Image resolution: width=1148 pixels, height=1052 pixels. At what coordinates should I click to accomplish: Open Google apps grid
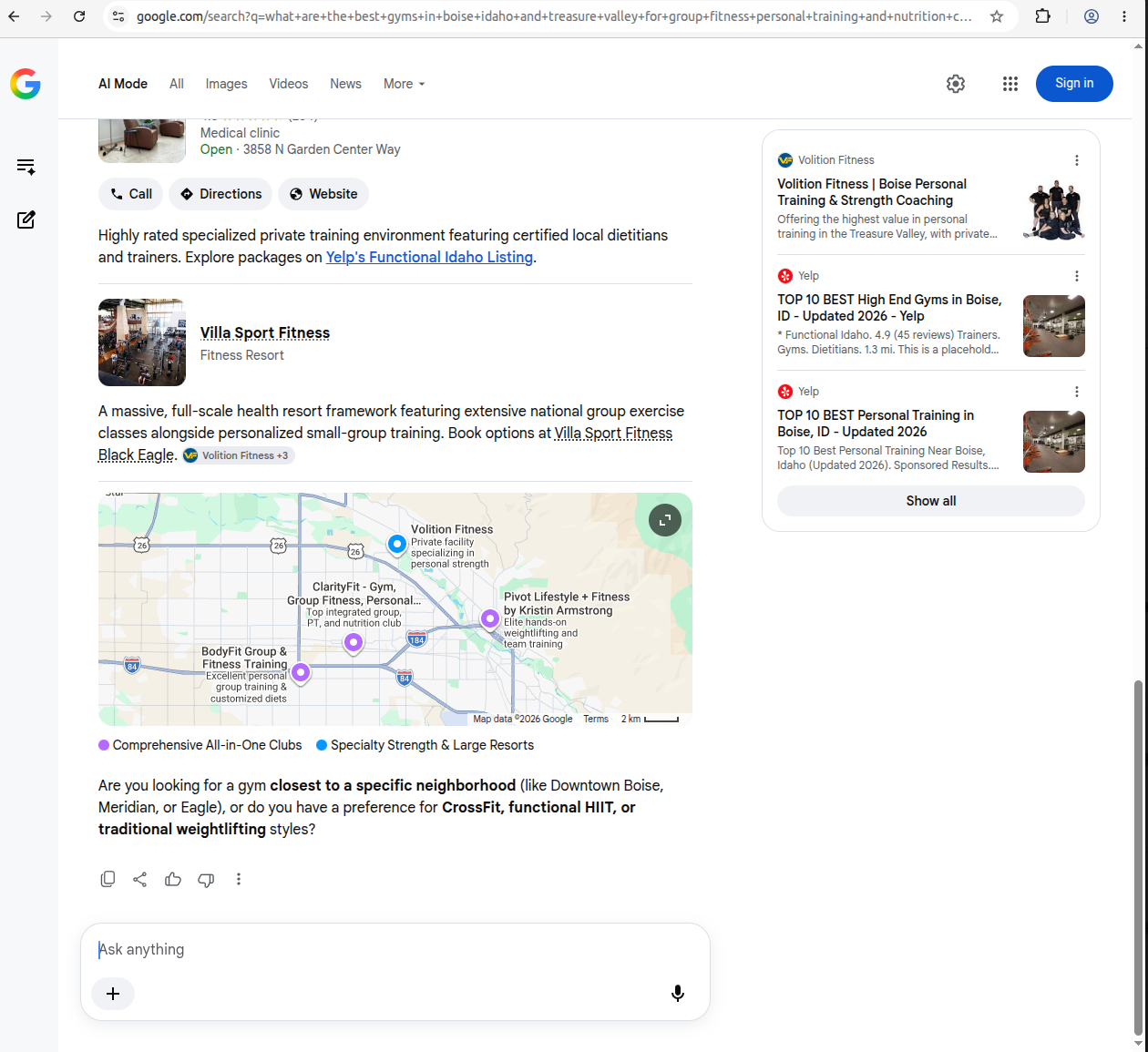pos(1010,84)
